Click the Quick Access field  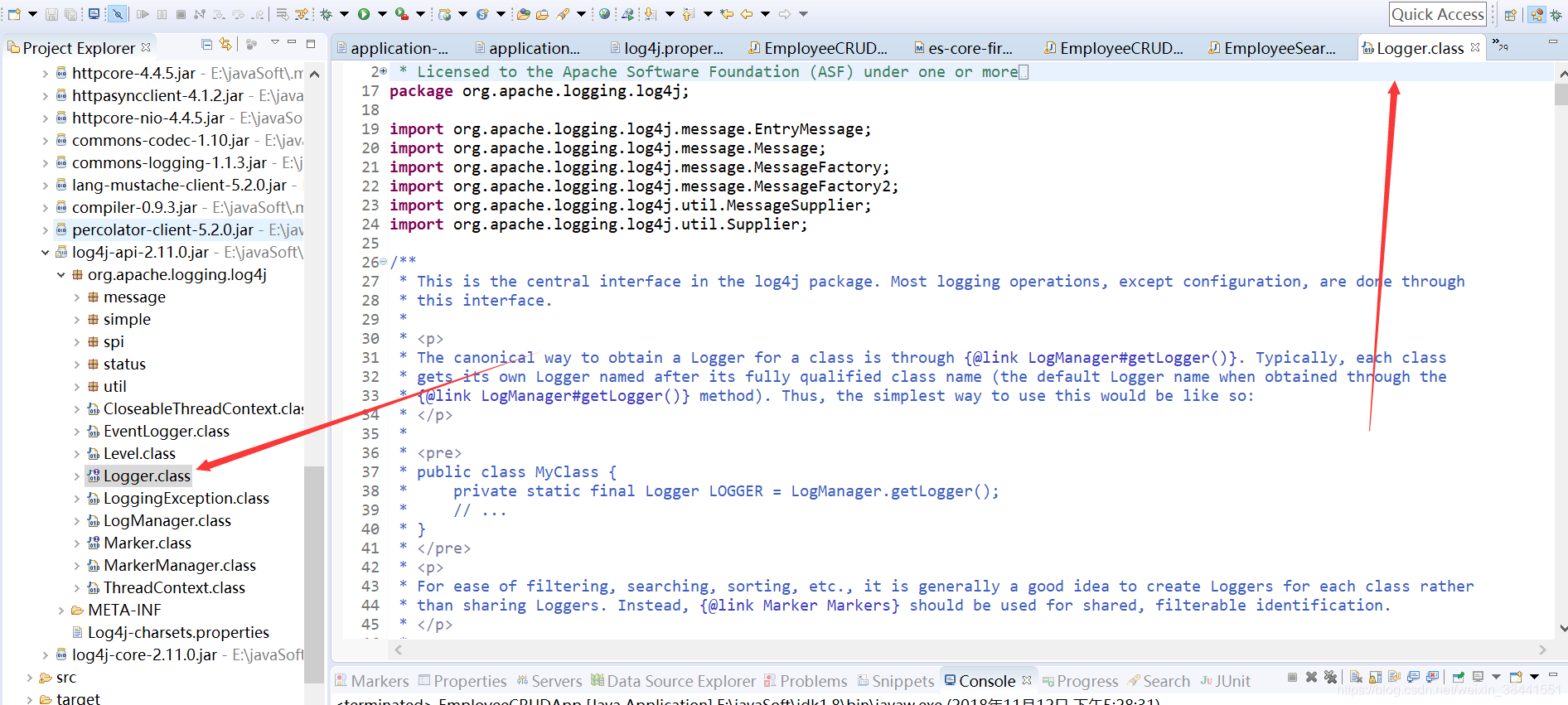(x=1438, y=14)
